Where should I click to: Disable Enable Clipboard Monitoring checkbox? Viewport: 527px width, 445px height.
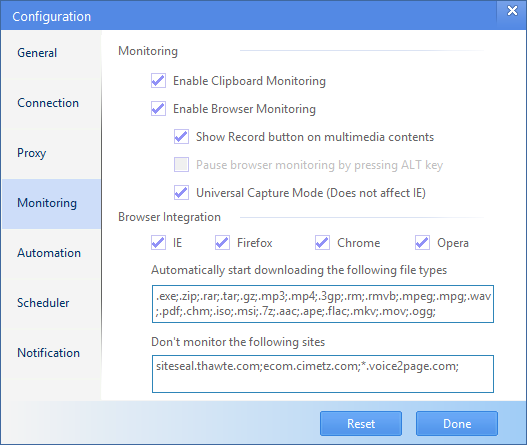158,81
